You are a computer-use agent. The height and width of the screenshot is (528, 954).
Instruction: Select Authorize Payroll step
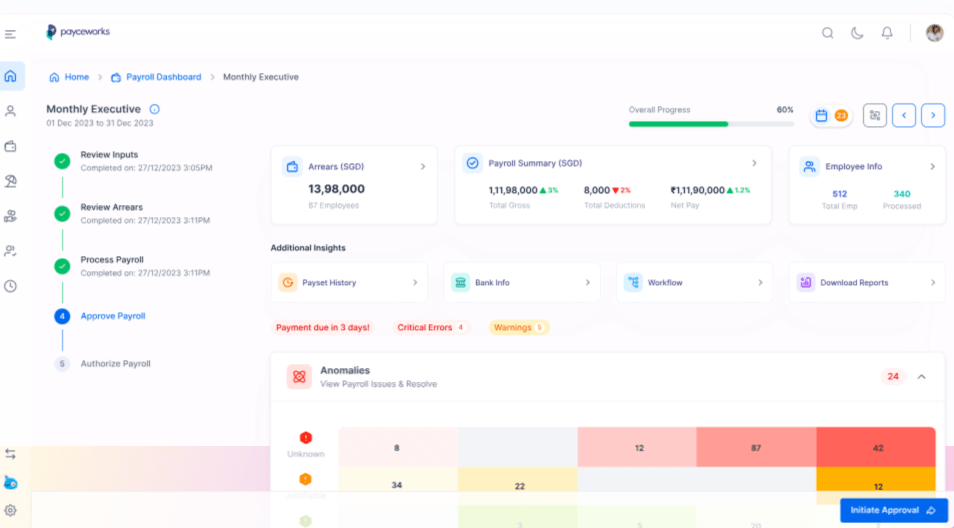116,364
